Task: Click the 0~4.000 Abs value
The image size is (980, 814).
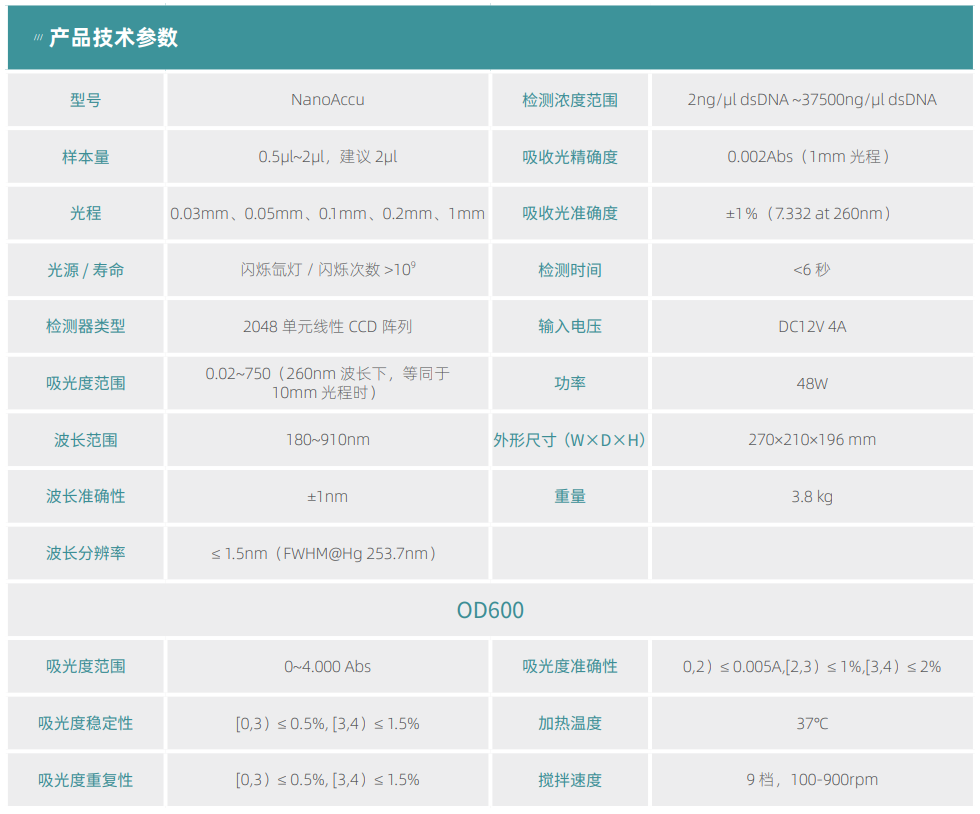Action: [x=328, y=667]
